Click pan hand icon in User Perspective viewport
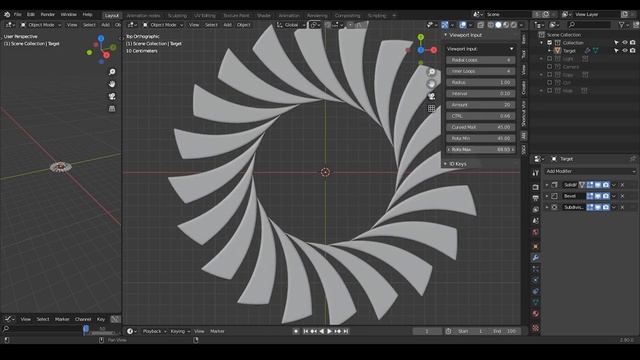Viewport: 640px width, 360px height. tap(112, 84)
